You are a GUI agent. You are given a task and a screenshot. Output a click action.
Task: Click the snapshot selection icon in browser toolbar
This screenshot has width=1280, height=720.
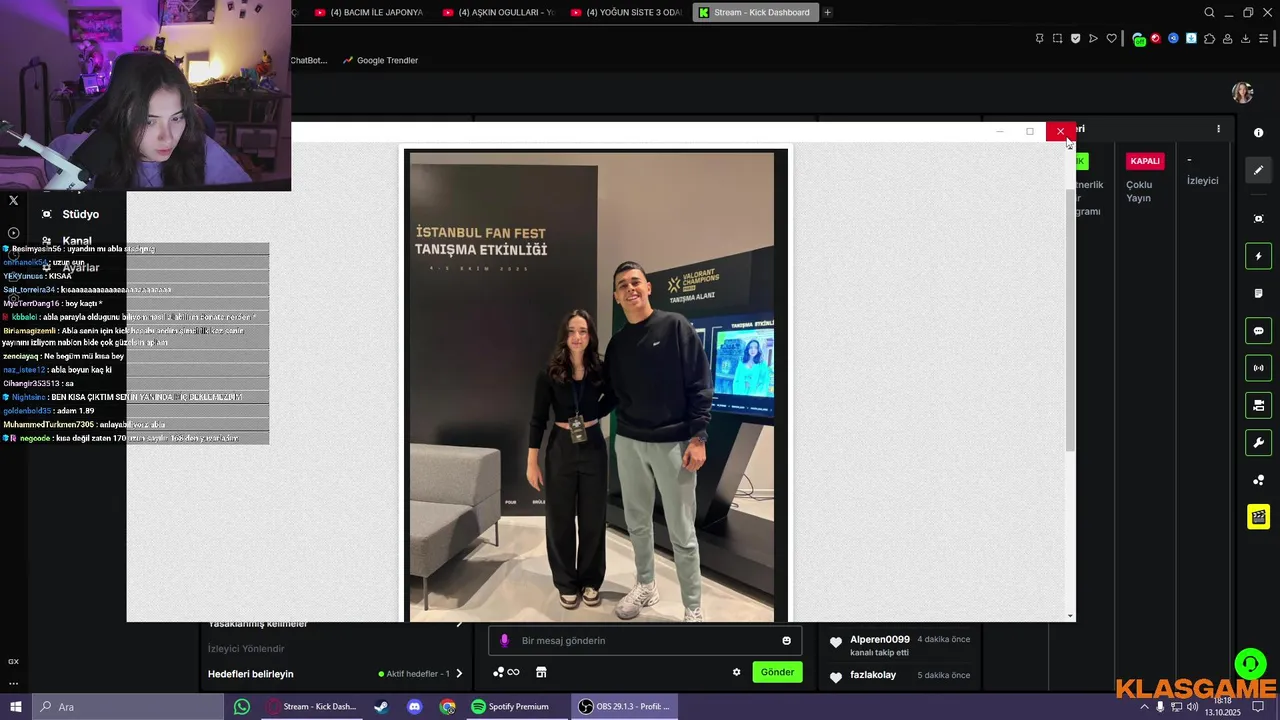coord(1057,38)
